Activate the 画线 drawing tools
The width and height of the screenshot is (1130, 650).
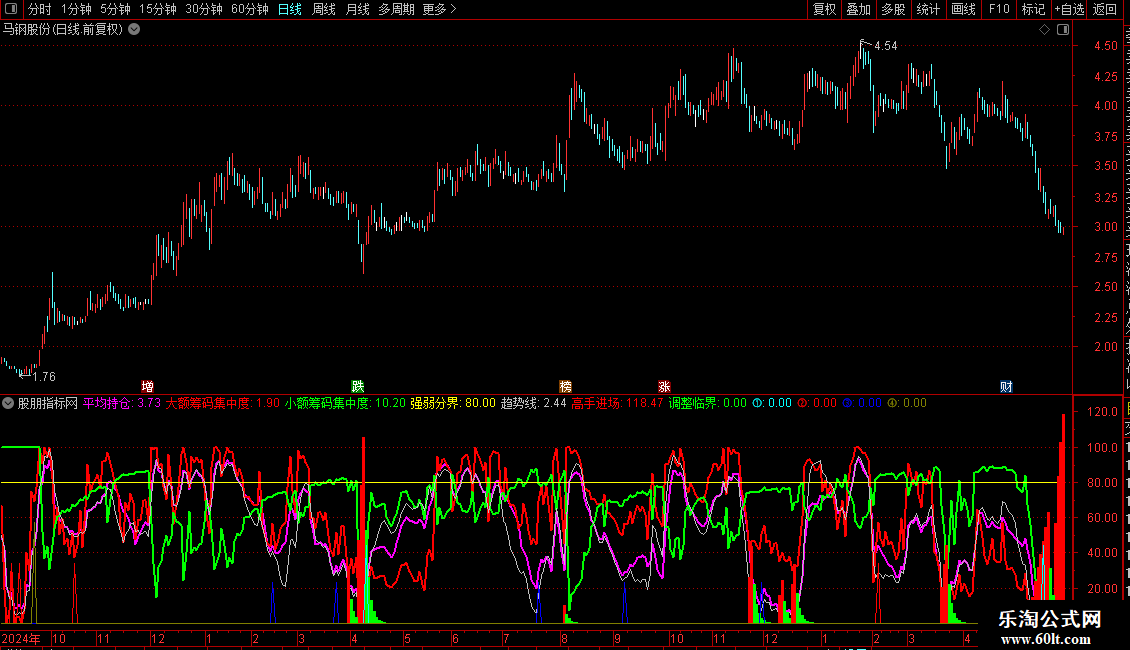(x=963, y=9)
